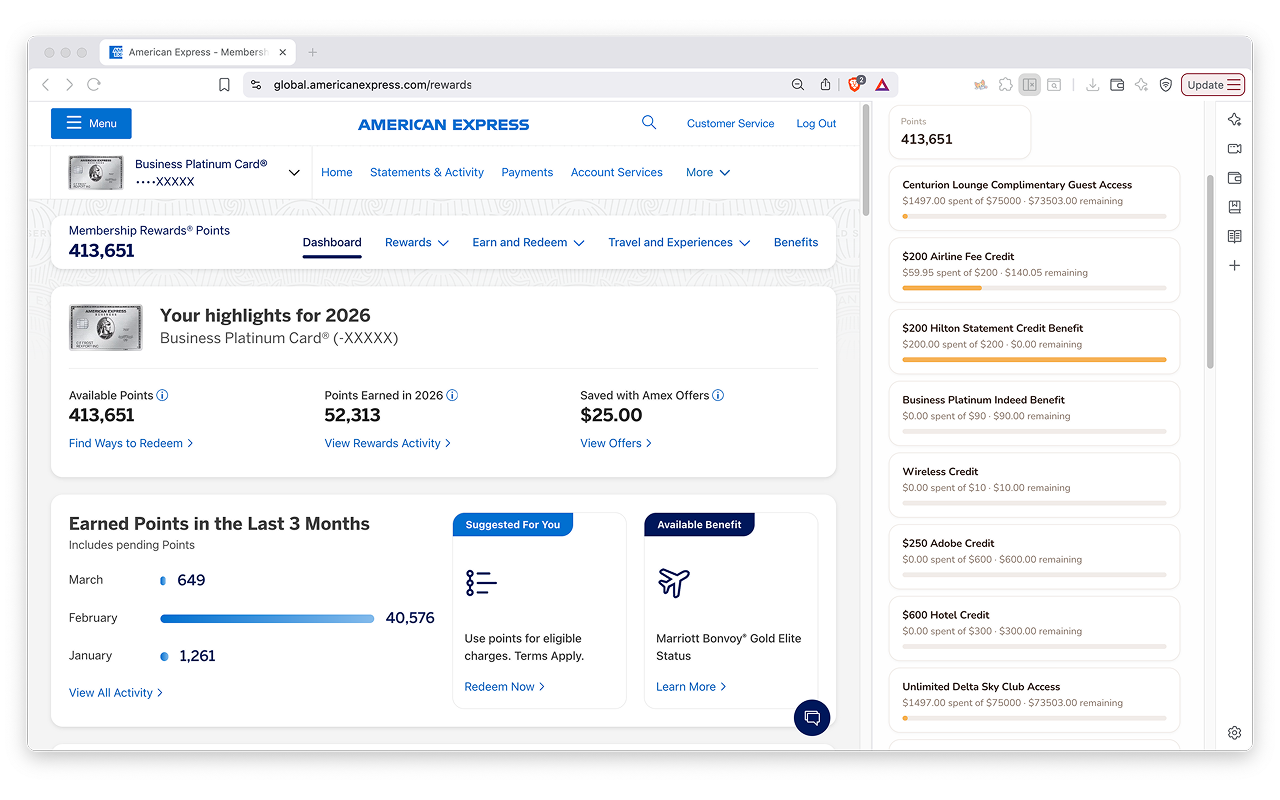The height and width of the screenshot is (800, 1280).
Task: Click the benefits side panel scrollbar
Action: tap(1208, 270)
